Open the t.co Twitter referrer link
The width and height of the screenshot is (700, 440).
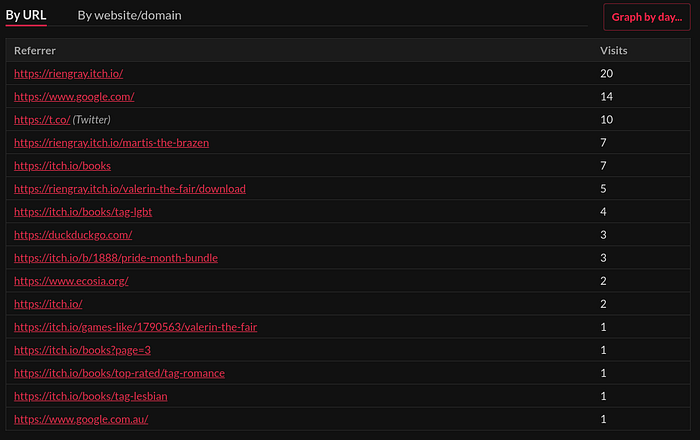click(x=42, y=120)
